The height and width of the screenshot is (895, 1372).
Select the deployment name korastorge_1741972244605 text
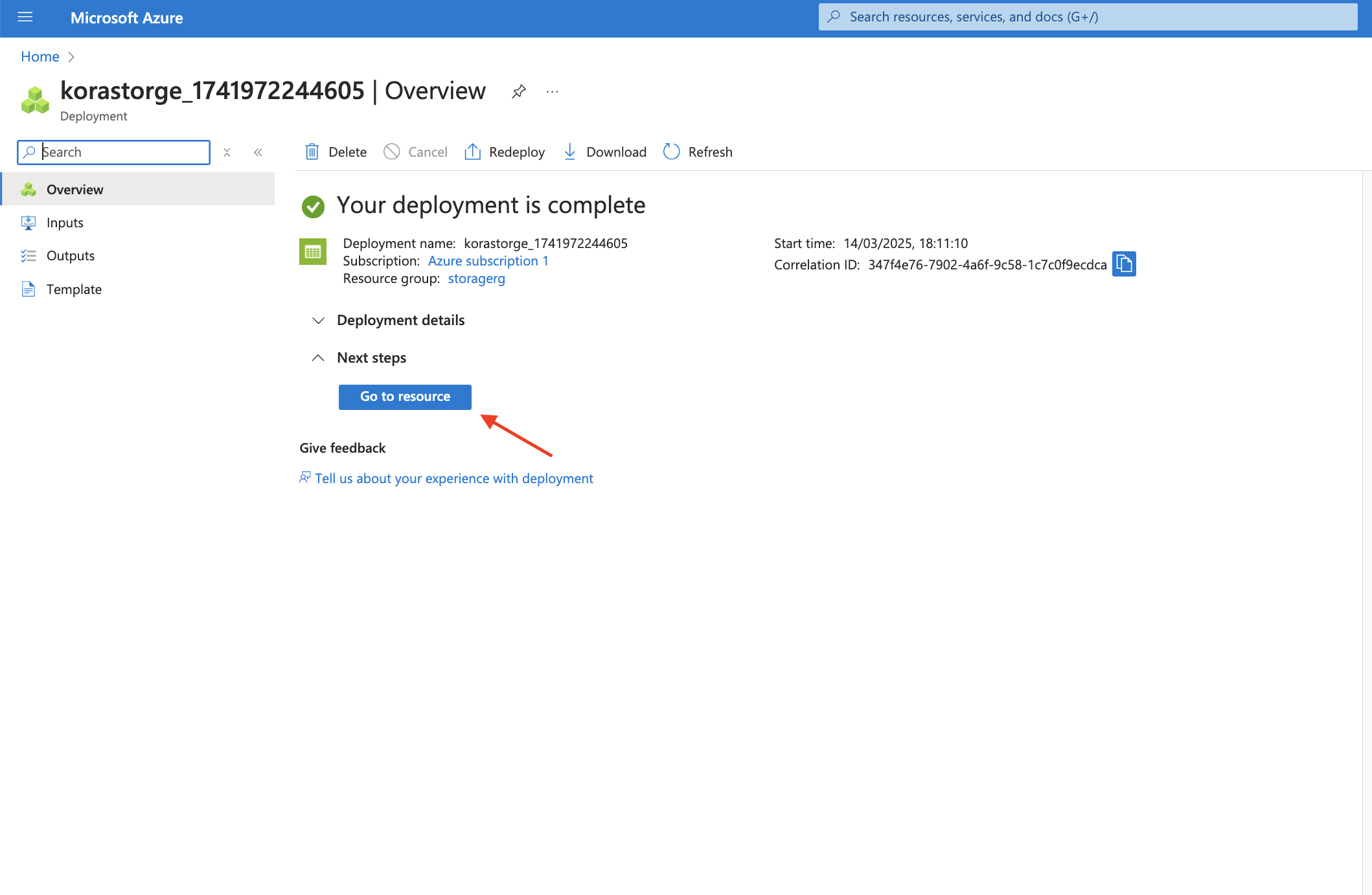coord(545,244)
